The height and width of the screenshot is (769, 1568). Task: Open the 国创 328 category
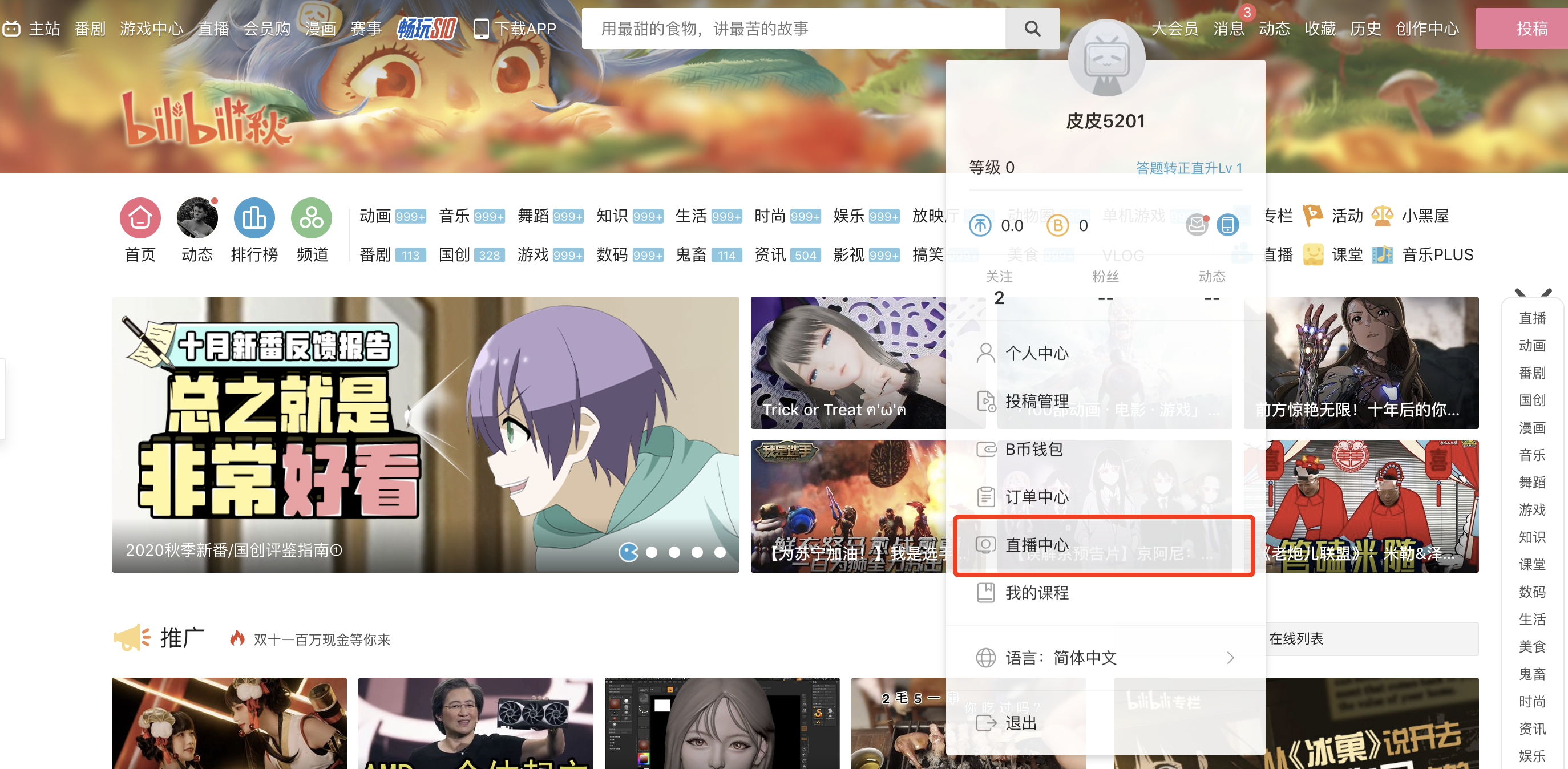point(472,255)
